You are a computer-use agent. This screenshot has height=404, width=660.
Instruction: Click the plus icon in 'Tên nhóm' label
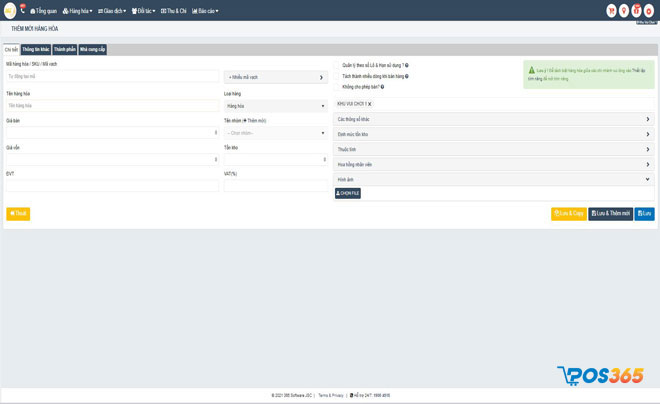click(x=245, y=121)
